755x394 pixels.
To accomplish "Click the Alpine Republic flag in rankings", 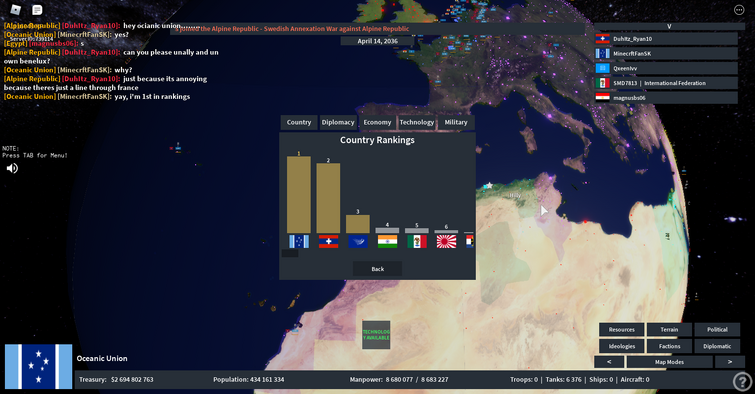I will 328,241.
